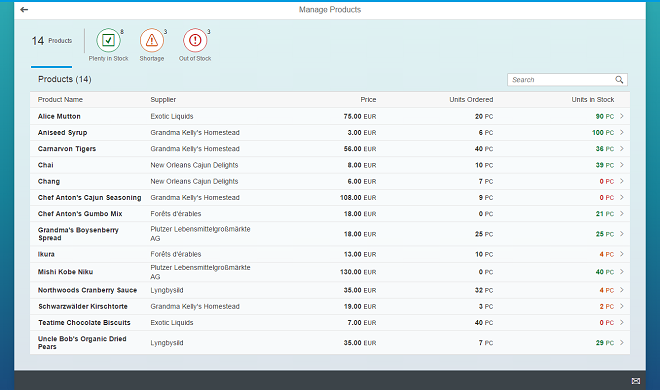Viewport: 660px width, 390px height.
Task: Select the Out of Stock icon filter
Action: [x=195, y=40]
